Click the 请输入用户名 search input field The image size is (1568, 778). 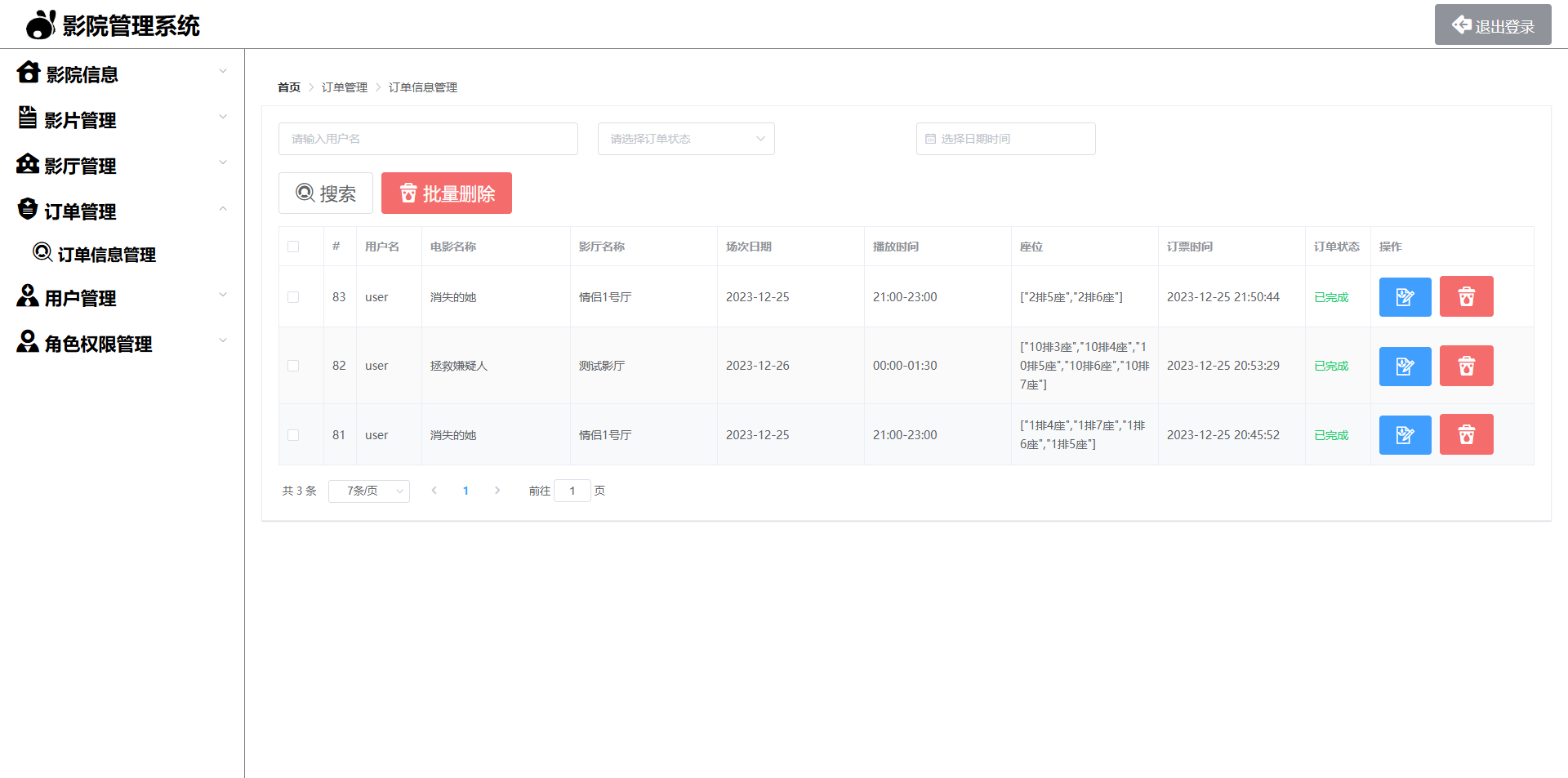(428, 139)
